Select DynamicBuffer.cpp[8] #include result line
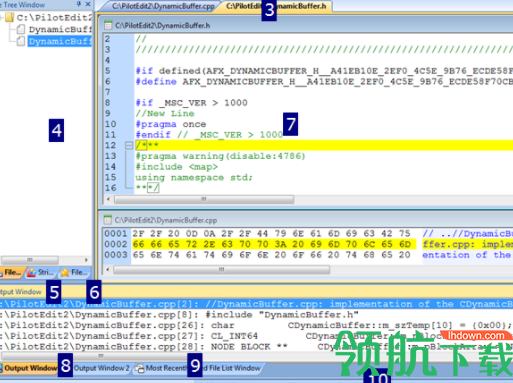513x383 pixels. [x=179, y=315]
